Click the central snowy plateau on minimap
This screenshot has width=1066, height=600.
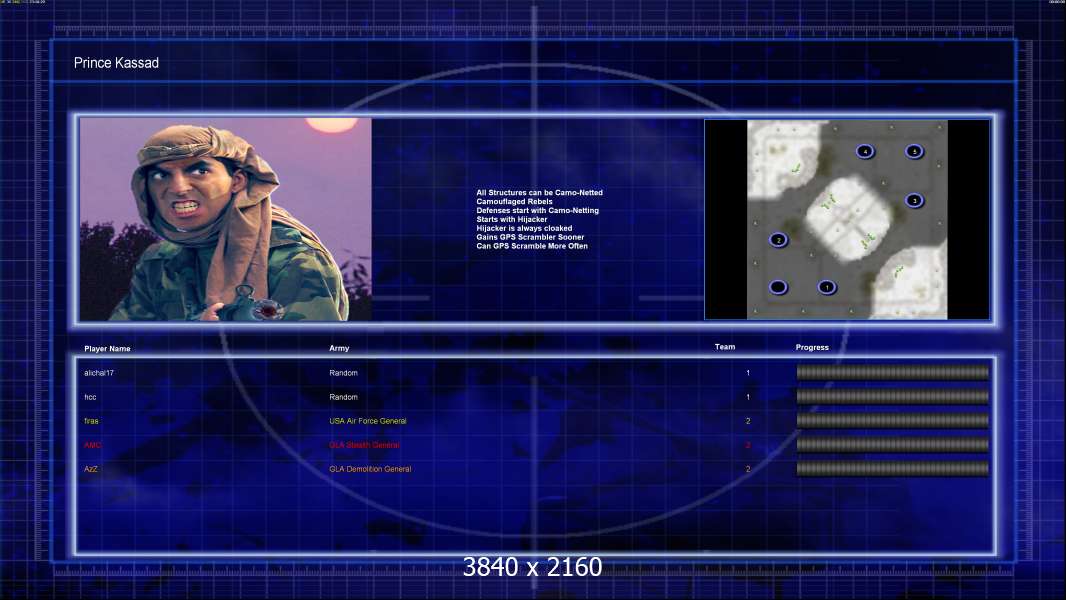(848, 219)
